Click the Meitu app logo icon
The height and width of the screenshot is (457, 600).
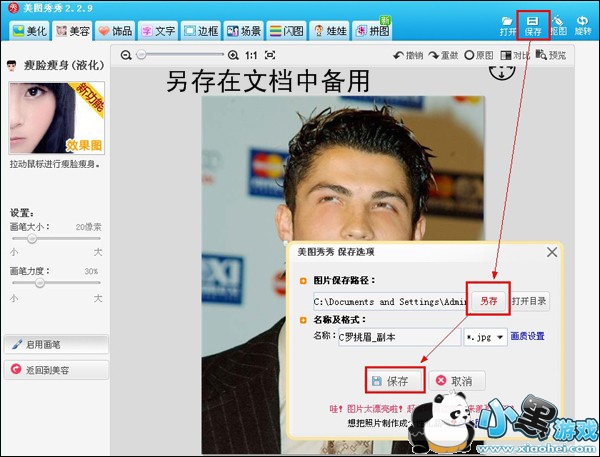pyautogui.click(x=13, y=8)
